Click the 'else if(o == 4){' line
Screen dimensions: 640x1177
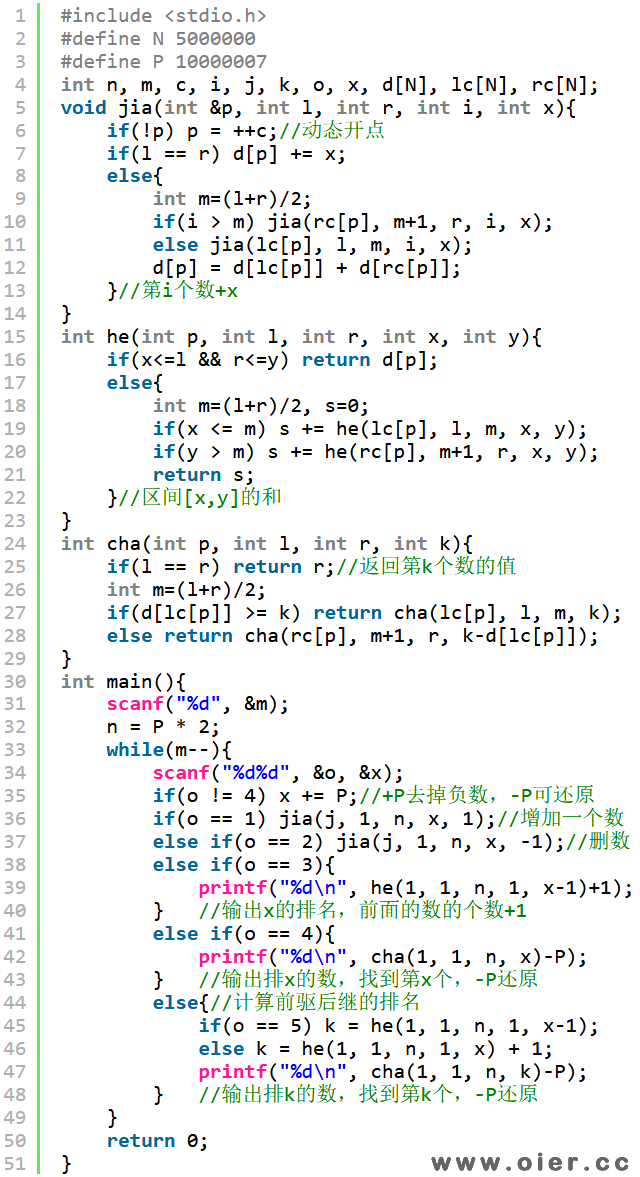[244, 935]
